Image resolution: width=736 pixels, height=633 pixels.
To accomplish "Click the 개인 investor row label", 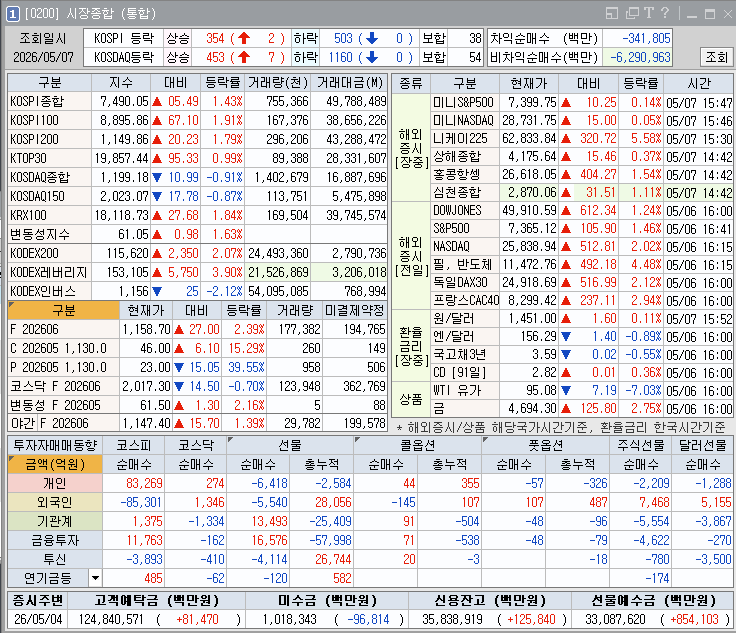I will click(x=55, y=483).
